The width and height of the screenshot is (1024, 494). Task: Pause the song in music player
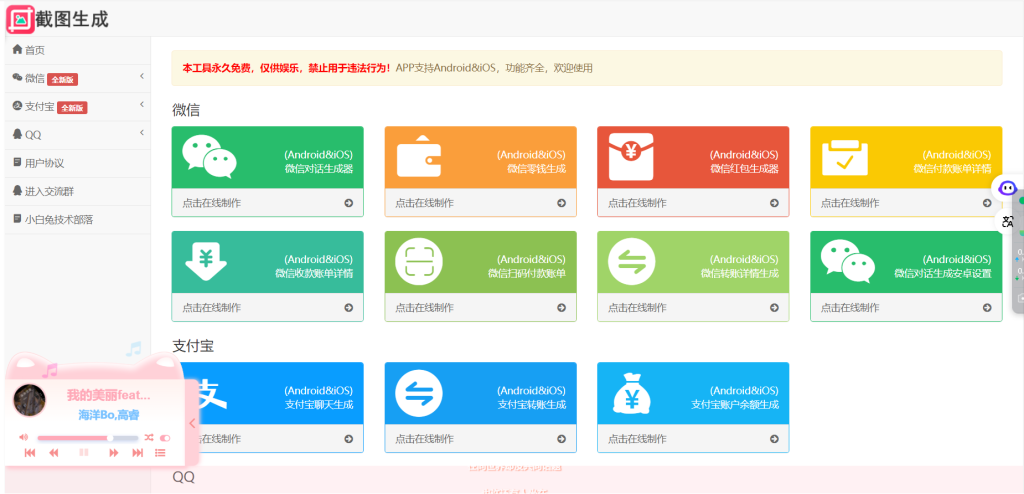pos(84,453)
